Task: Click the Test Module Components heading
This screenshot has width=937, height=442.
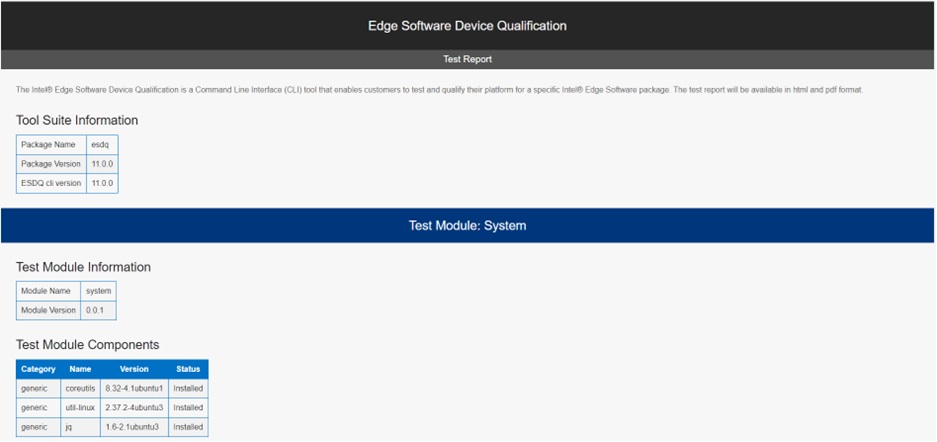Action: click(x=88, y=345)
